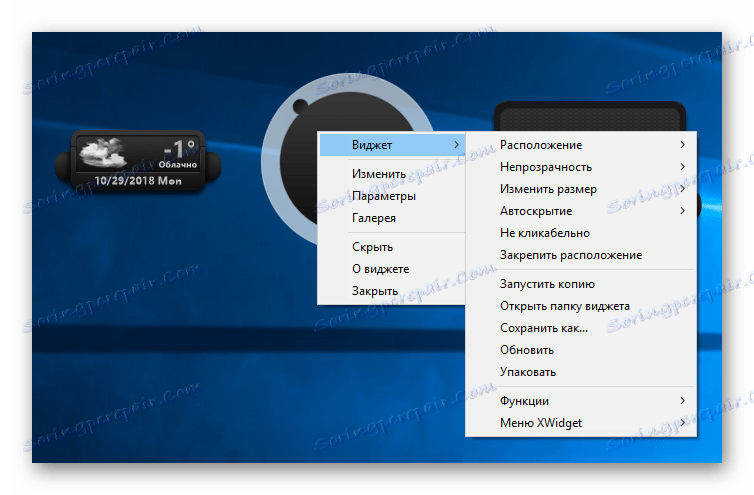Click the arrow beside Виджет
Image resolution: width=754 pixels, height=495 pixels.
coord(456,145)
